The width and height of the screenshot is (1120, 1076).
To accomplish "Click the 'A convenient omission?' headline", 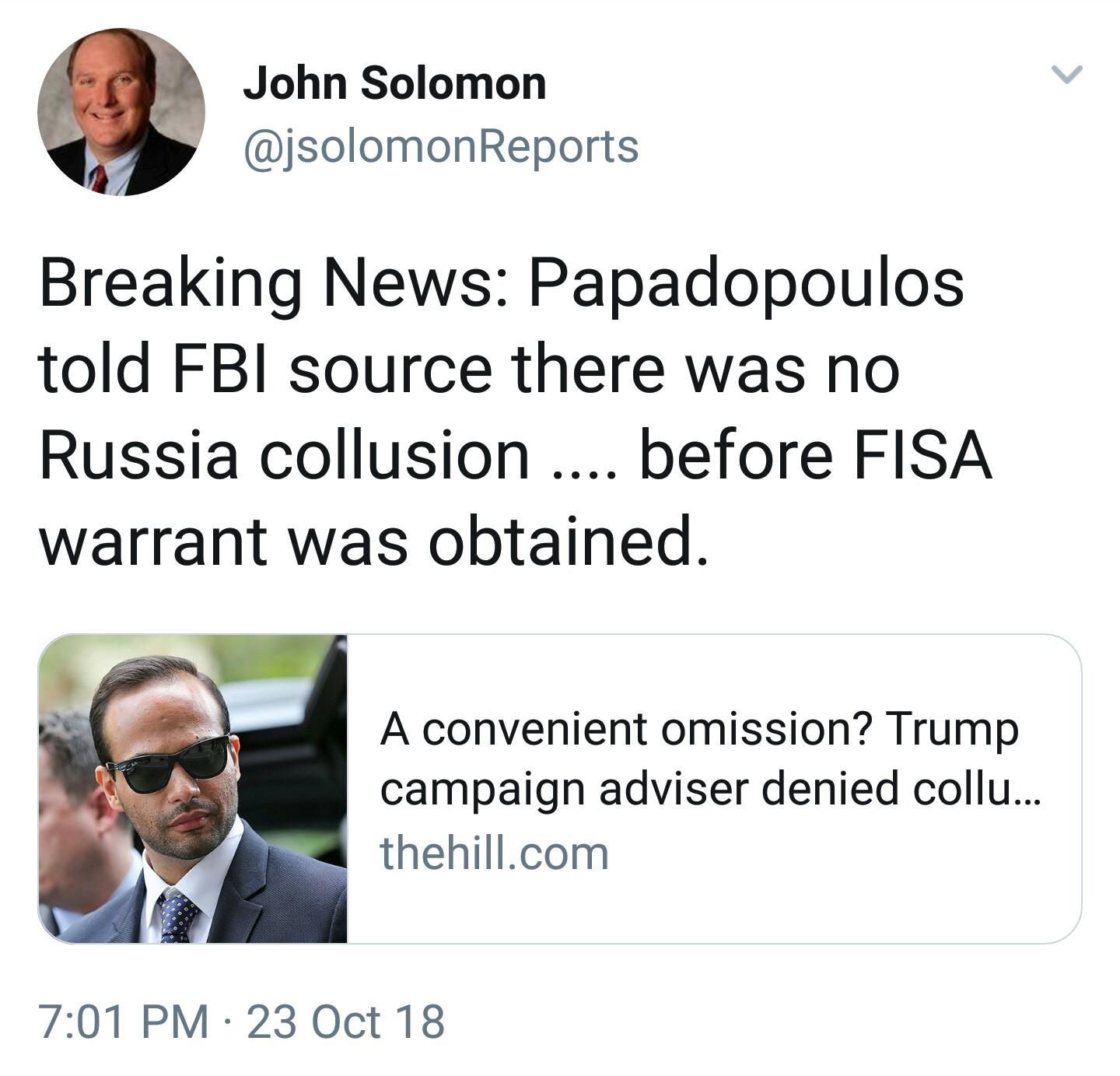I will coord(622,730).
